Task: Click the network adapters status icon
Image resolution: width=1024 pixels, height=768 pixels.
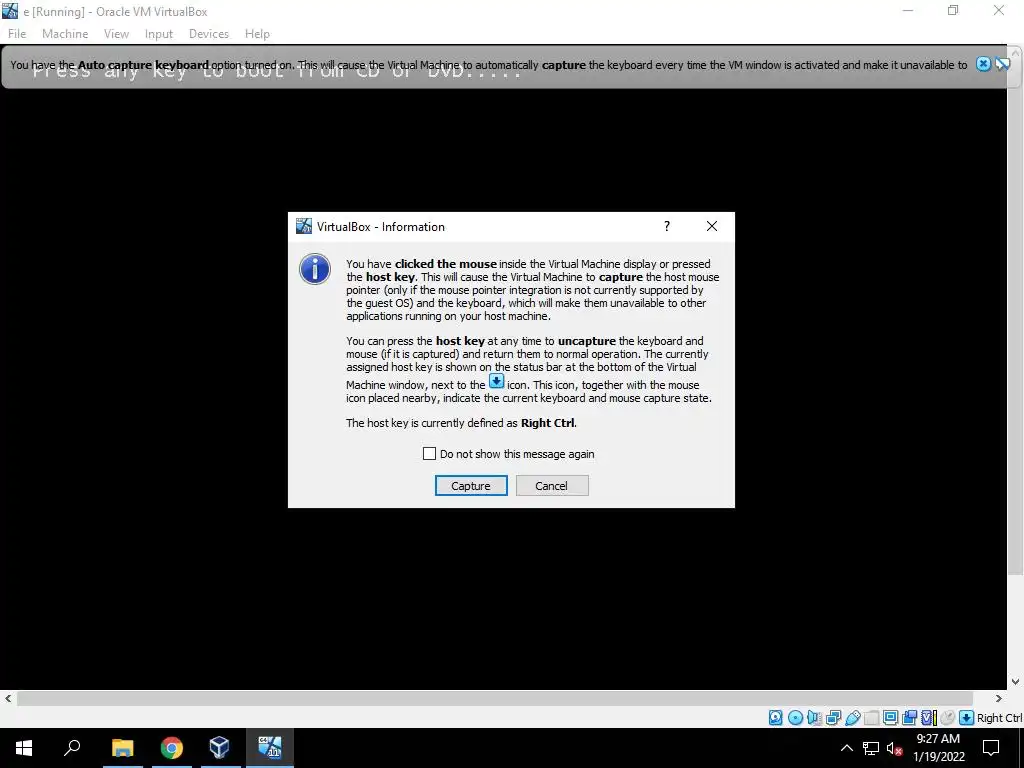Action: (x=833, y=718)
